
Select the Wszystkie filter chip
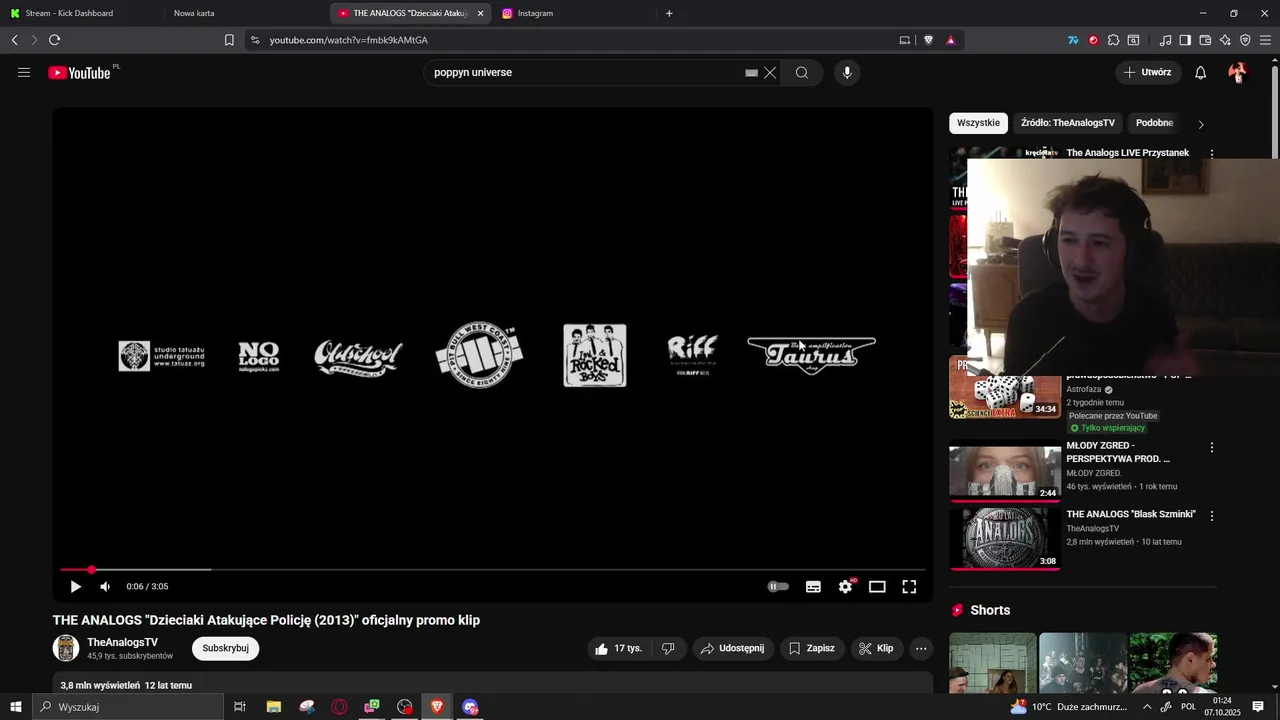tap(978, 123)
